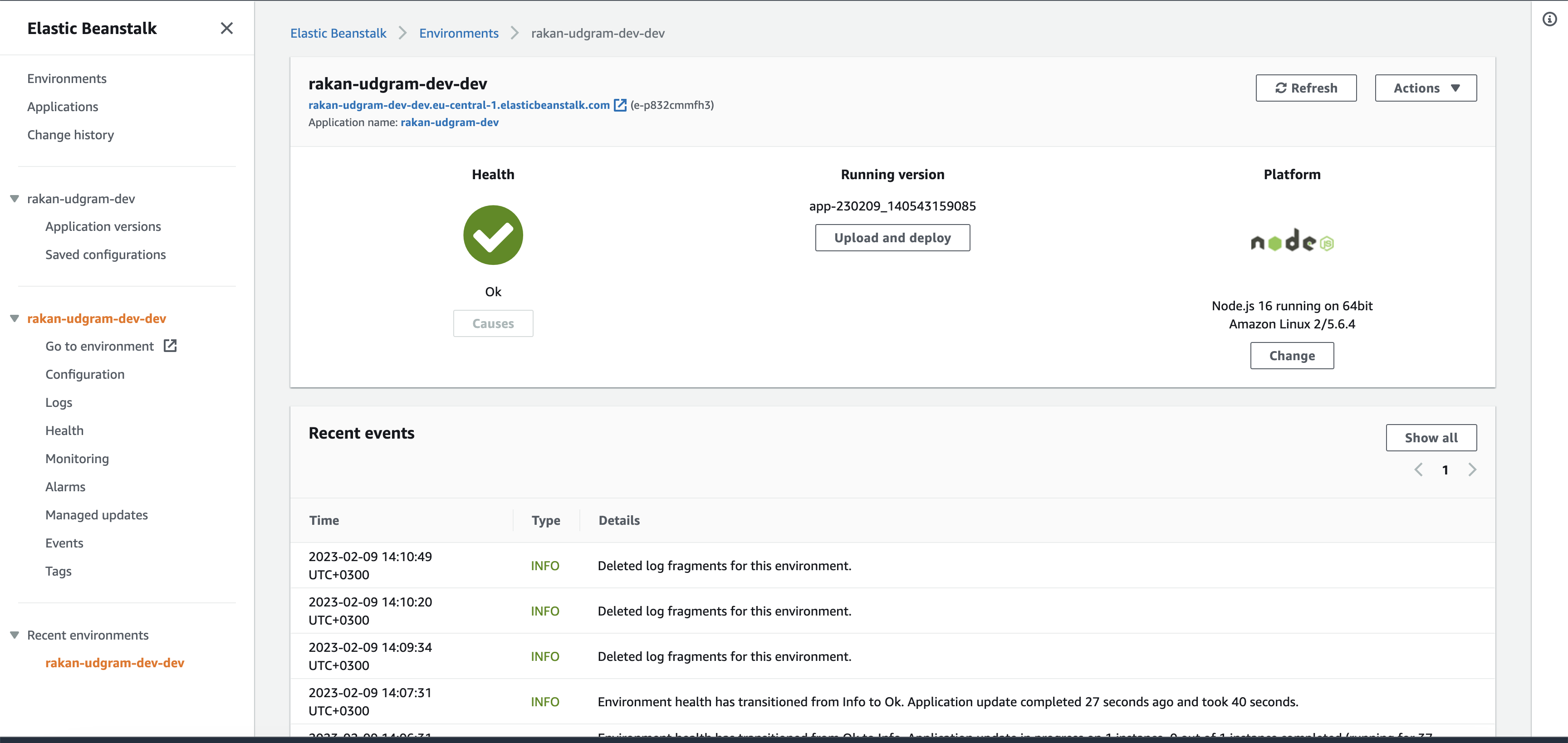The image size is (1568, 743).
Task: Select the event timestamped 14:07:31
Action: [892, 702]
